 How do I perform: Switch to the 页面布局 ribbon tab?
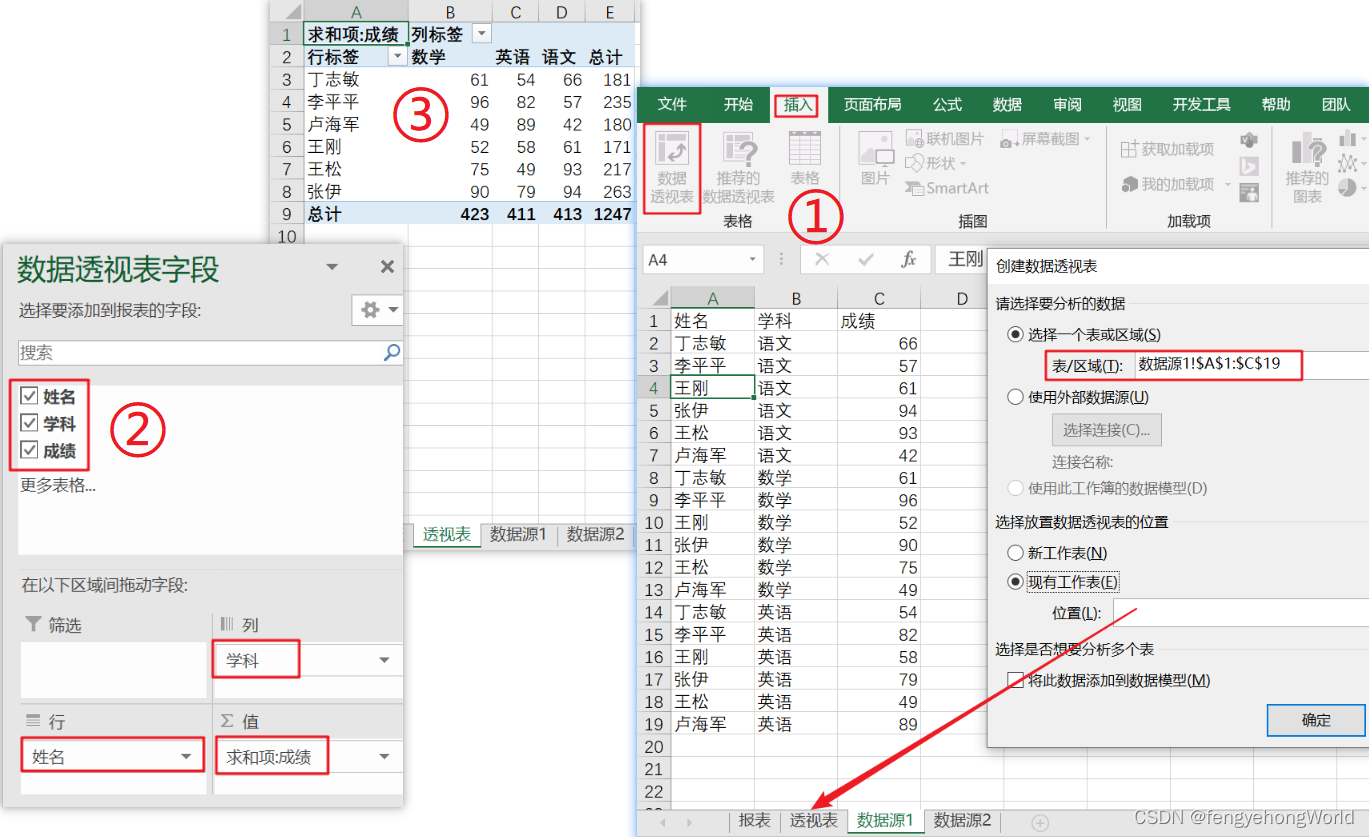point(872,104)
